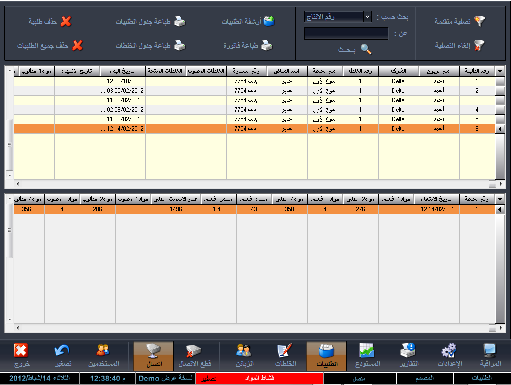
Task: Open the search-by (بحث حسب) dropdown
Action: [x=367, y=17]
